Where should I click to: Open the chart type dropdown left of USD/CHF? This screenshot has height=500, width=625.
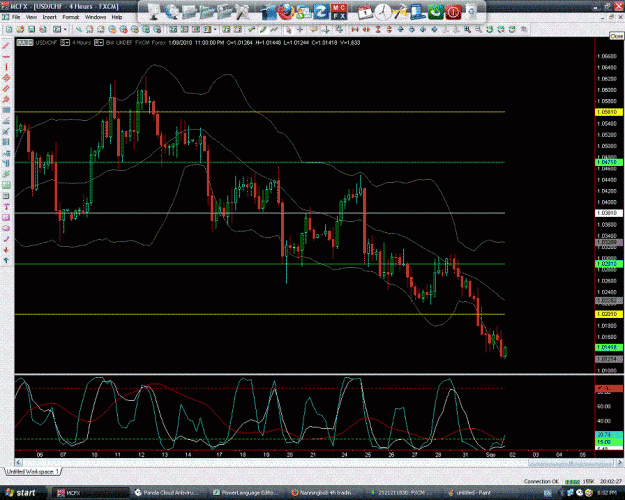(x=24, y=42)
